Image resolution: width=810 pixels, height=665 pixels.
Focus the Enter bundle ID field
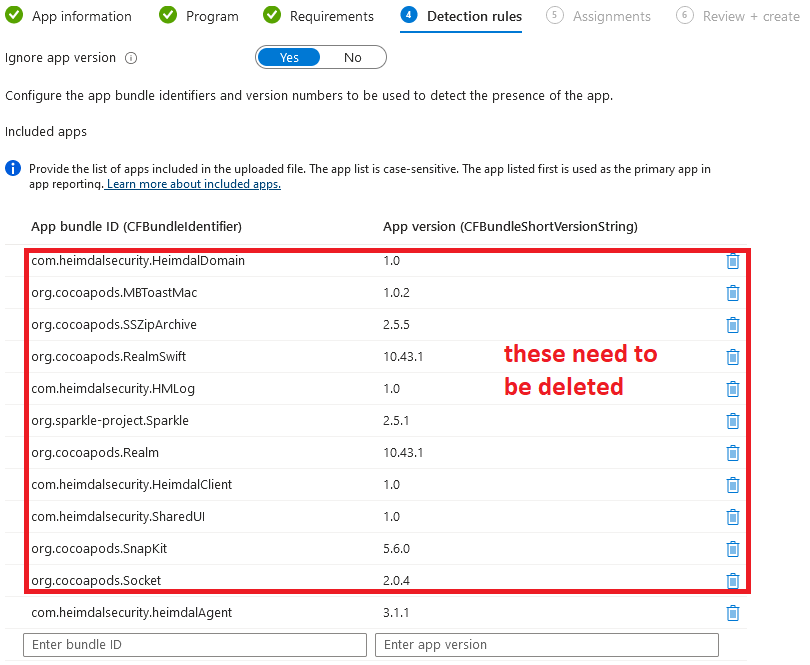pos(195,645)
